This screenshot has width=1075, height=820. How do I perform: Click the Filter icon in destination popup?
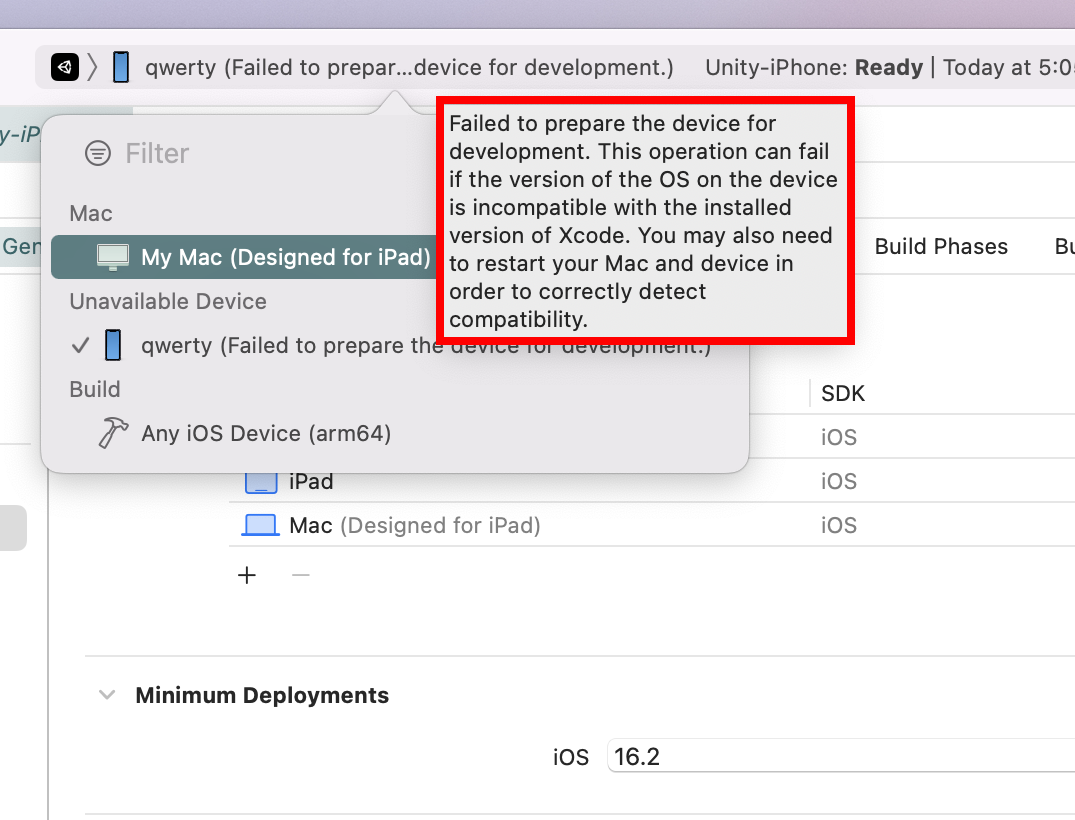tap(97, 153)
